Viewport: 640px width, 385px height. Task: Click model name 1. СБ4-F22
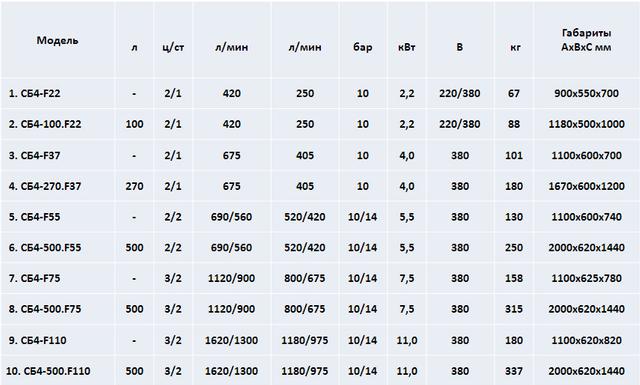34,93
